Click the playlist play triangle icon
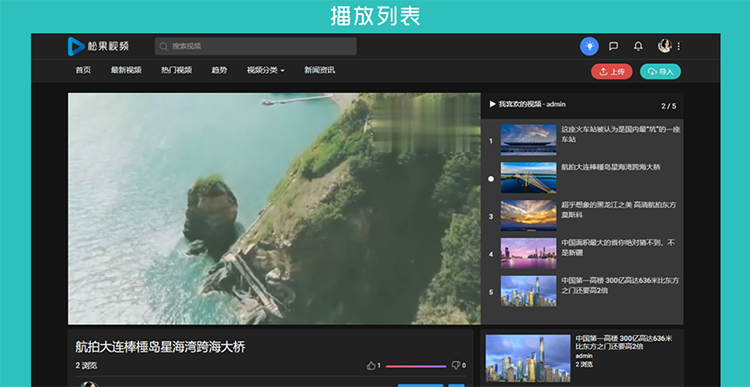Viewport: 750px width, 387px height. click(492, 104)
